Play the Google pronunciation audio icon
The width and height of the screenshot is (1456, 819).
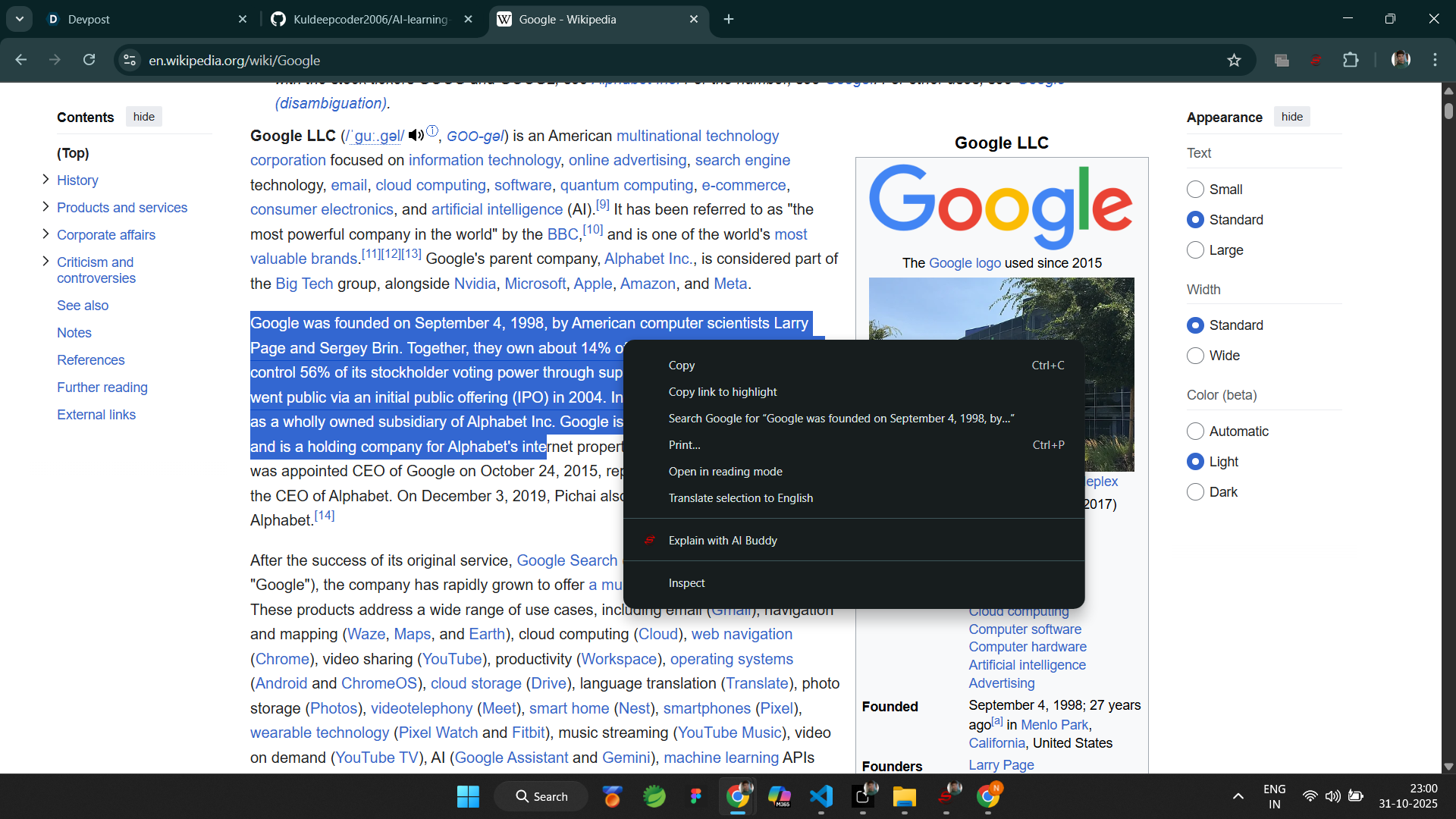(x=416, y=136)
